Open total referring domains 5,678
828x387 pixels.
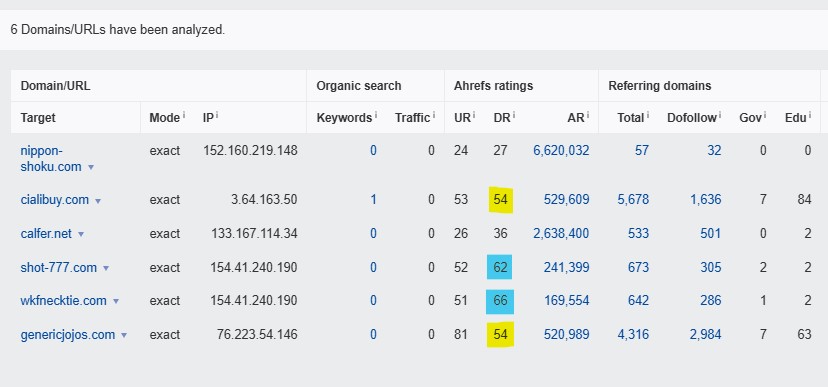633,200
